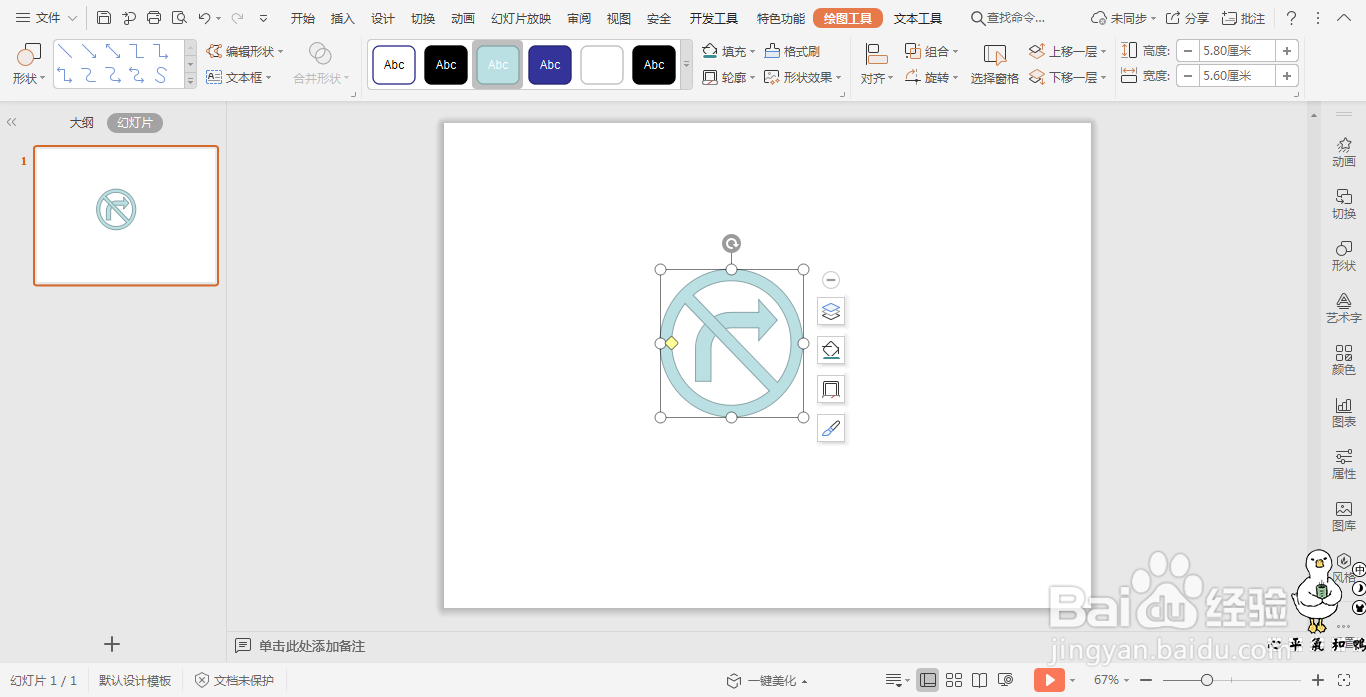The width and height of the screenshot is (1366, 697).
Task: Switch to the Insert (插入) tab
Action: tap(343, 18)
